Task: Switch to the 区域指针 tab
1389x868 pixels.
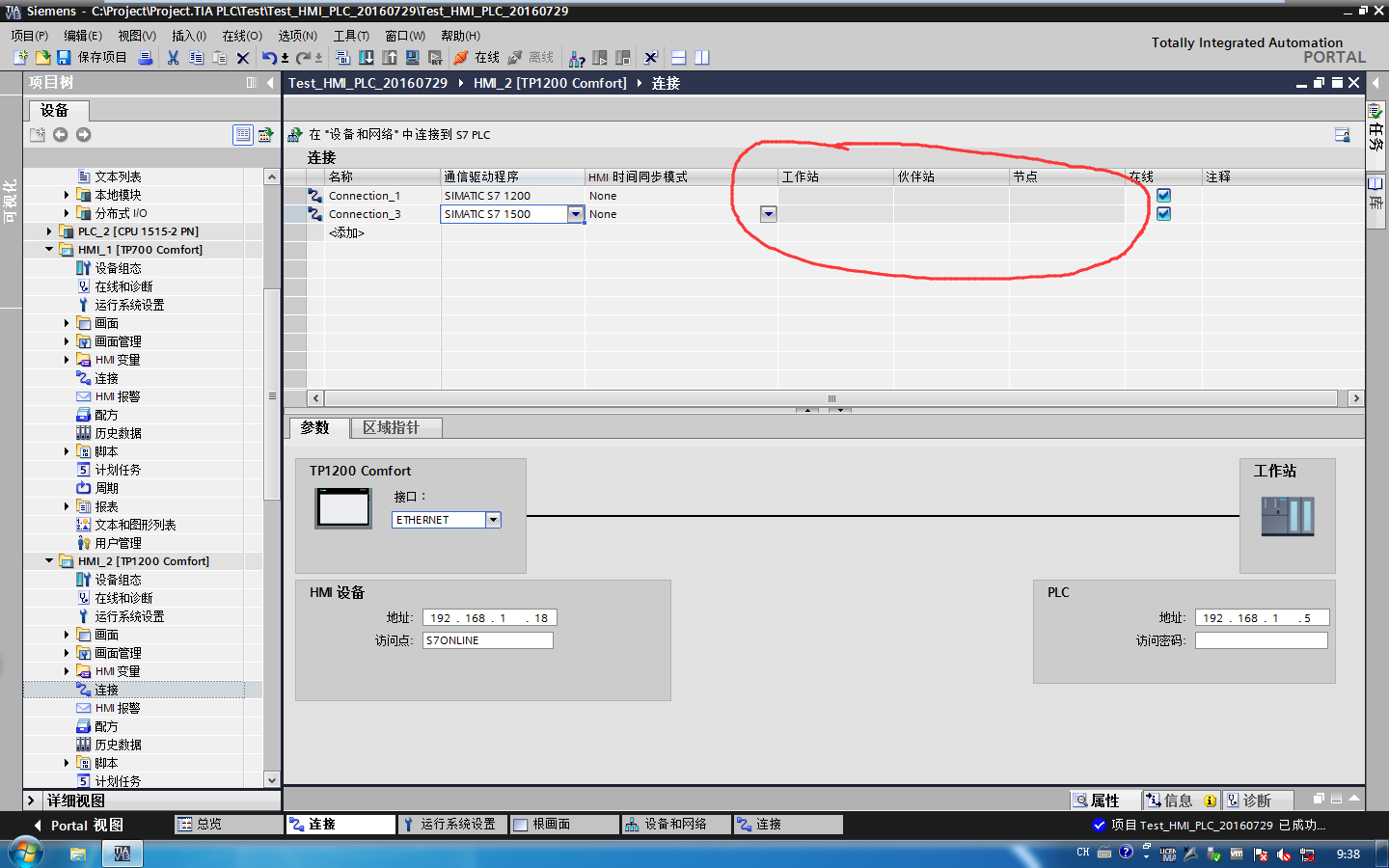Action: click(x=392, y=427)
